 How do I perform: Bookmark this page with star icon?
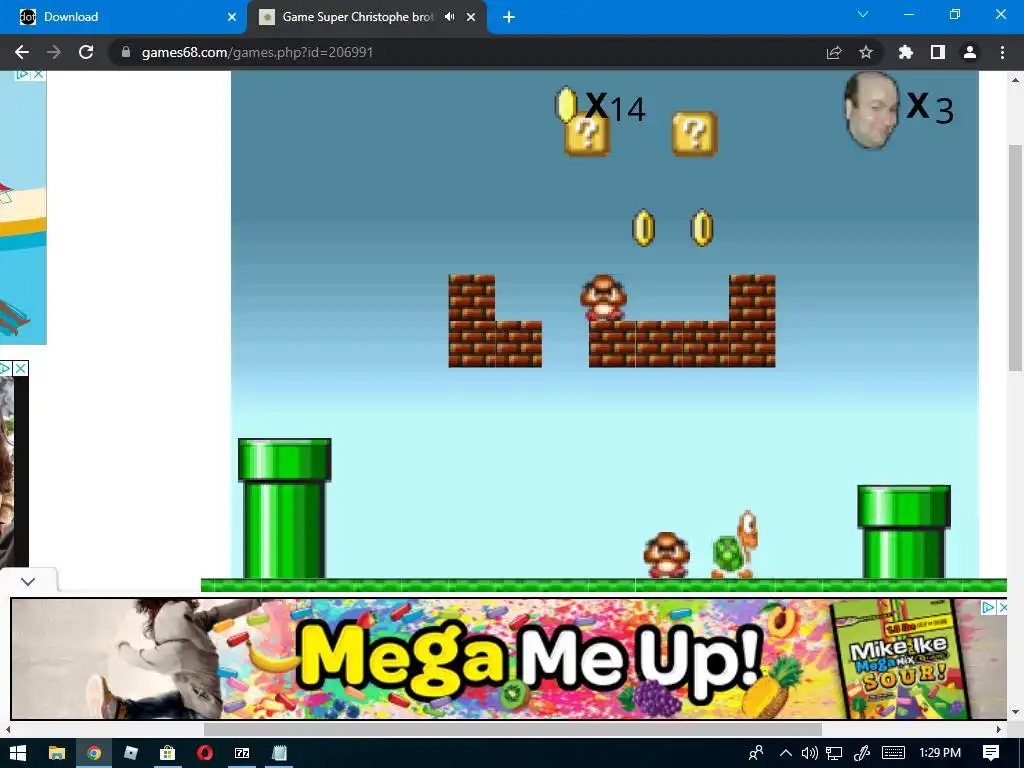tap(866, 52)
